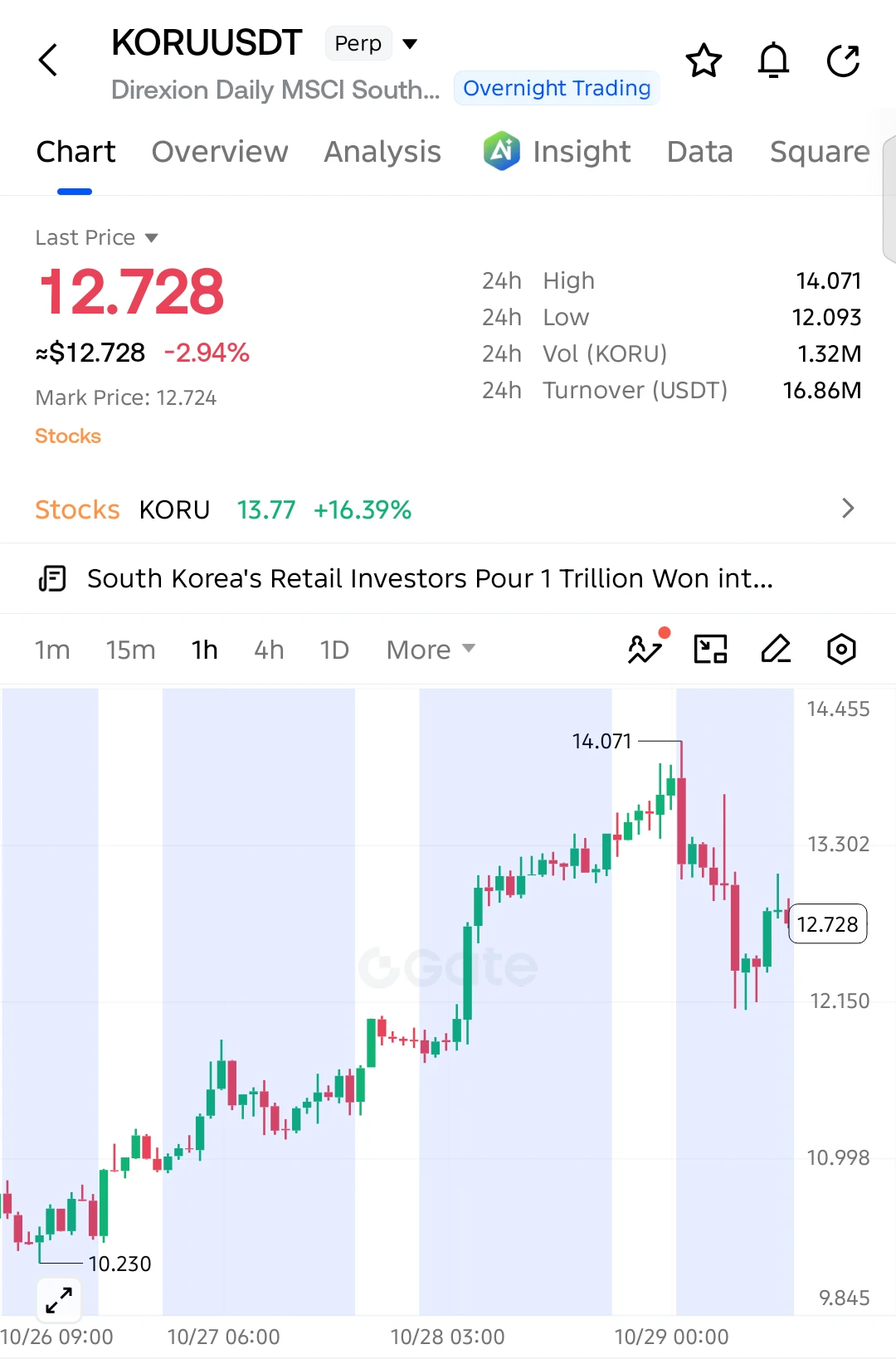Screen dimensions: 896x1359
Task: Select the 1m timeframe
Action: [52, 650]
